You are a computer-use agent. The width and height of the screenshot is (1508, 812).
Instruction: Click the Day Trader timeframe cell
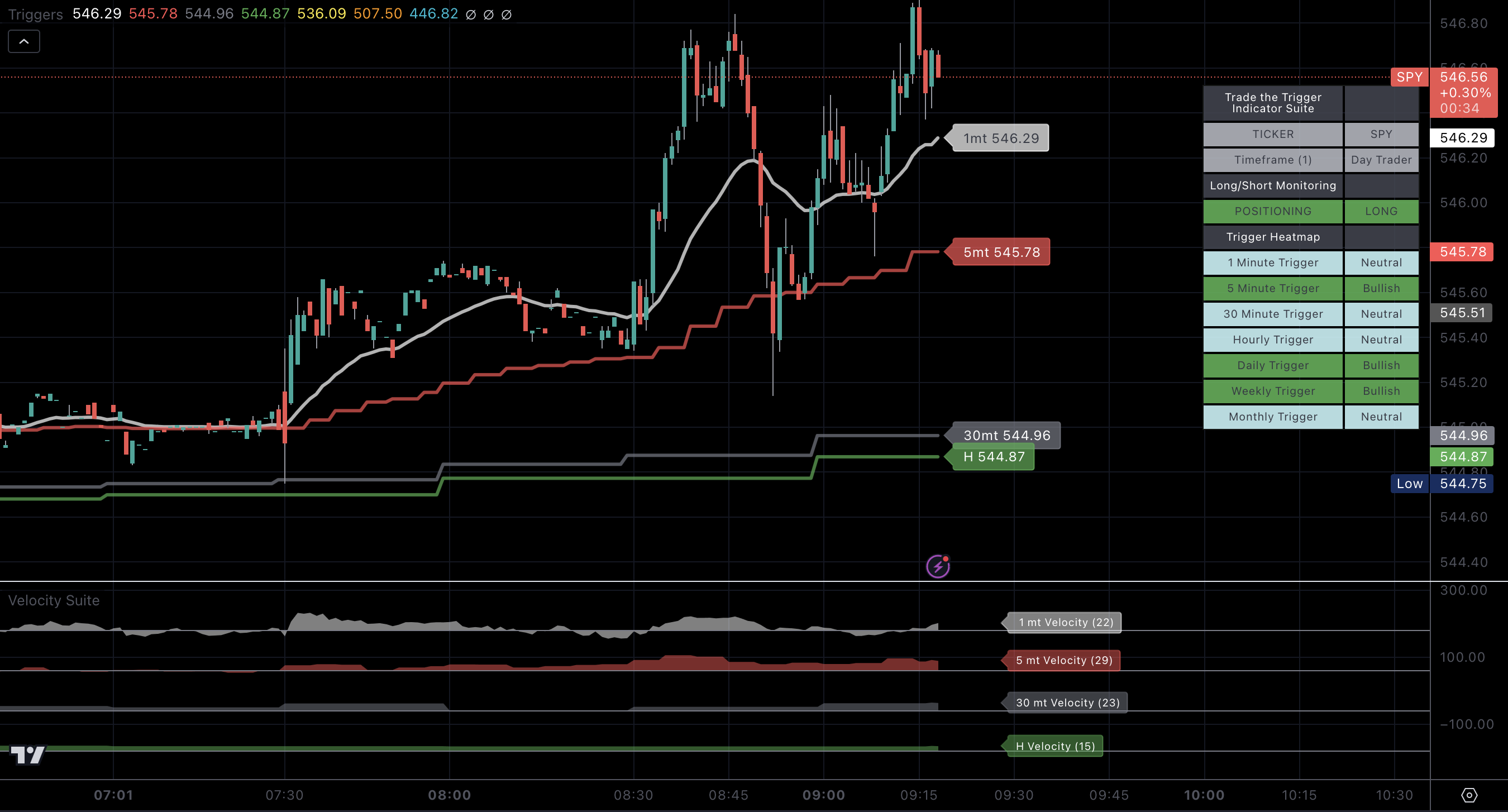(1381, 160)
